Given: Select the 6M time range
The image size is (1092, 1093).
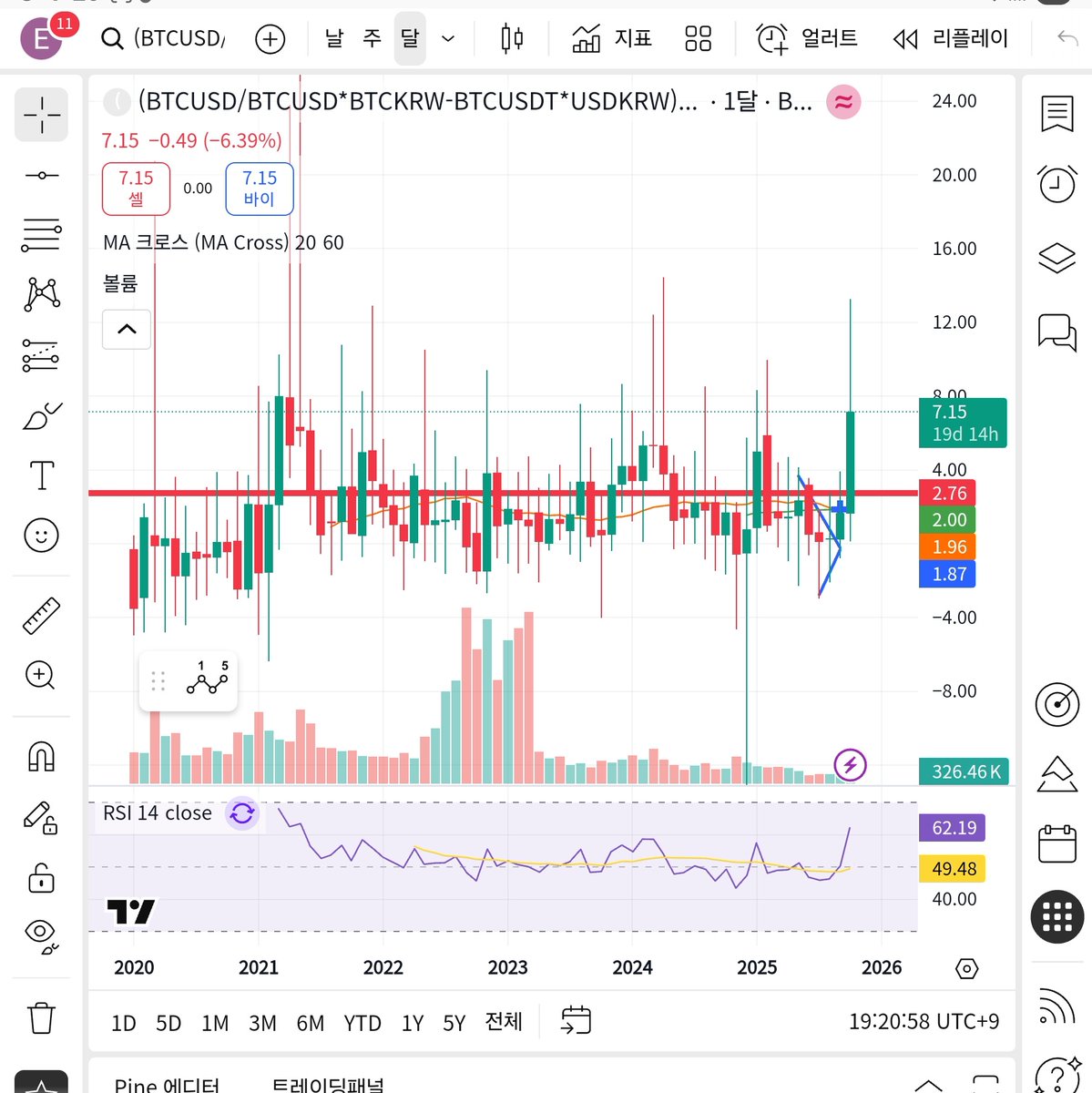Looking at the screenshot, I should 311,1023.
